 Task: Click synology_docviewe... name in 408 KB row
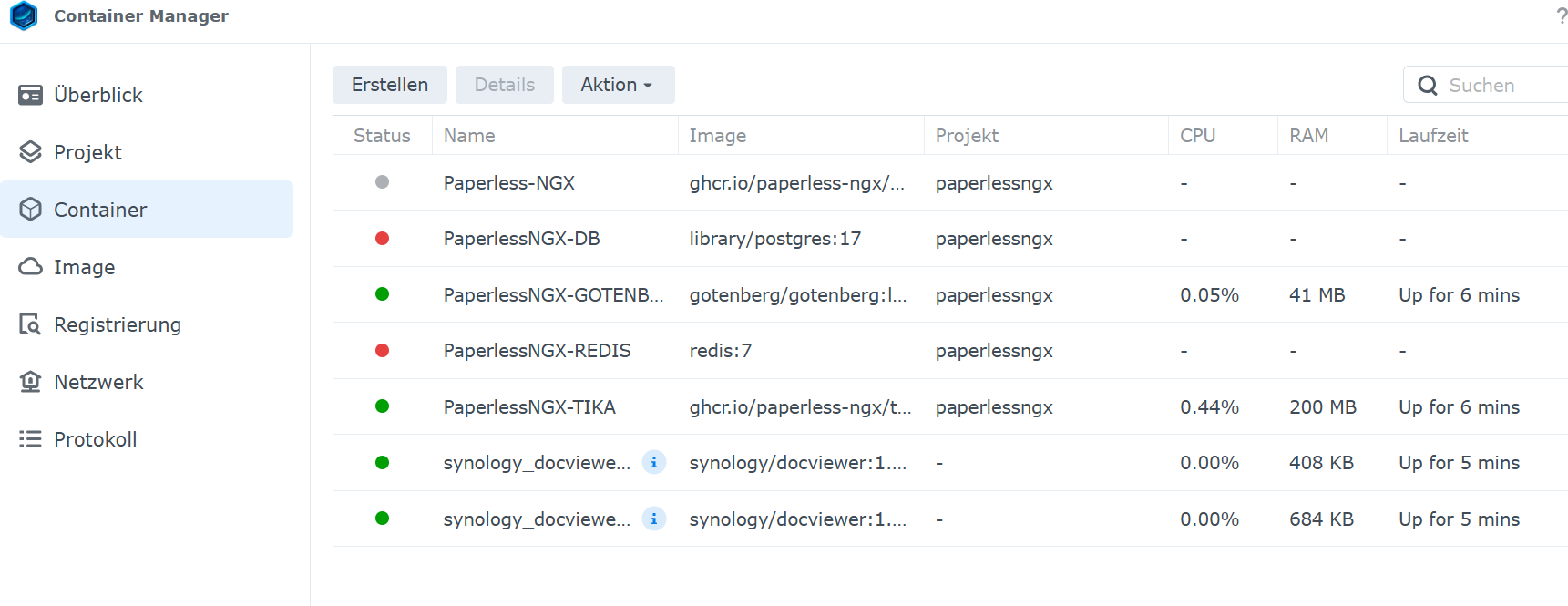point(537,463)
